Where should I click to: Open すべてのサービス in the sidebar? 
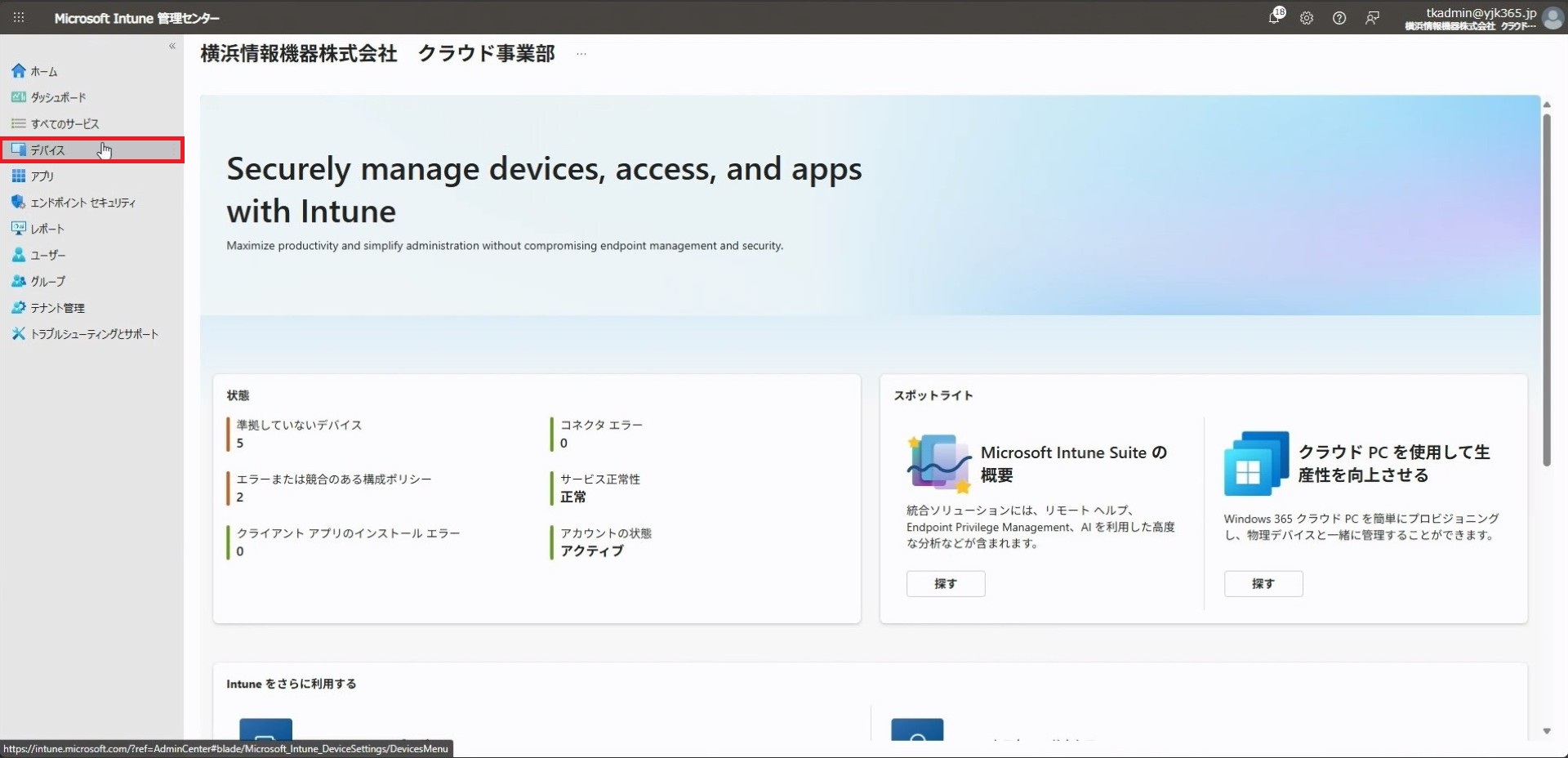point(65,124)
